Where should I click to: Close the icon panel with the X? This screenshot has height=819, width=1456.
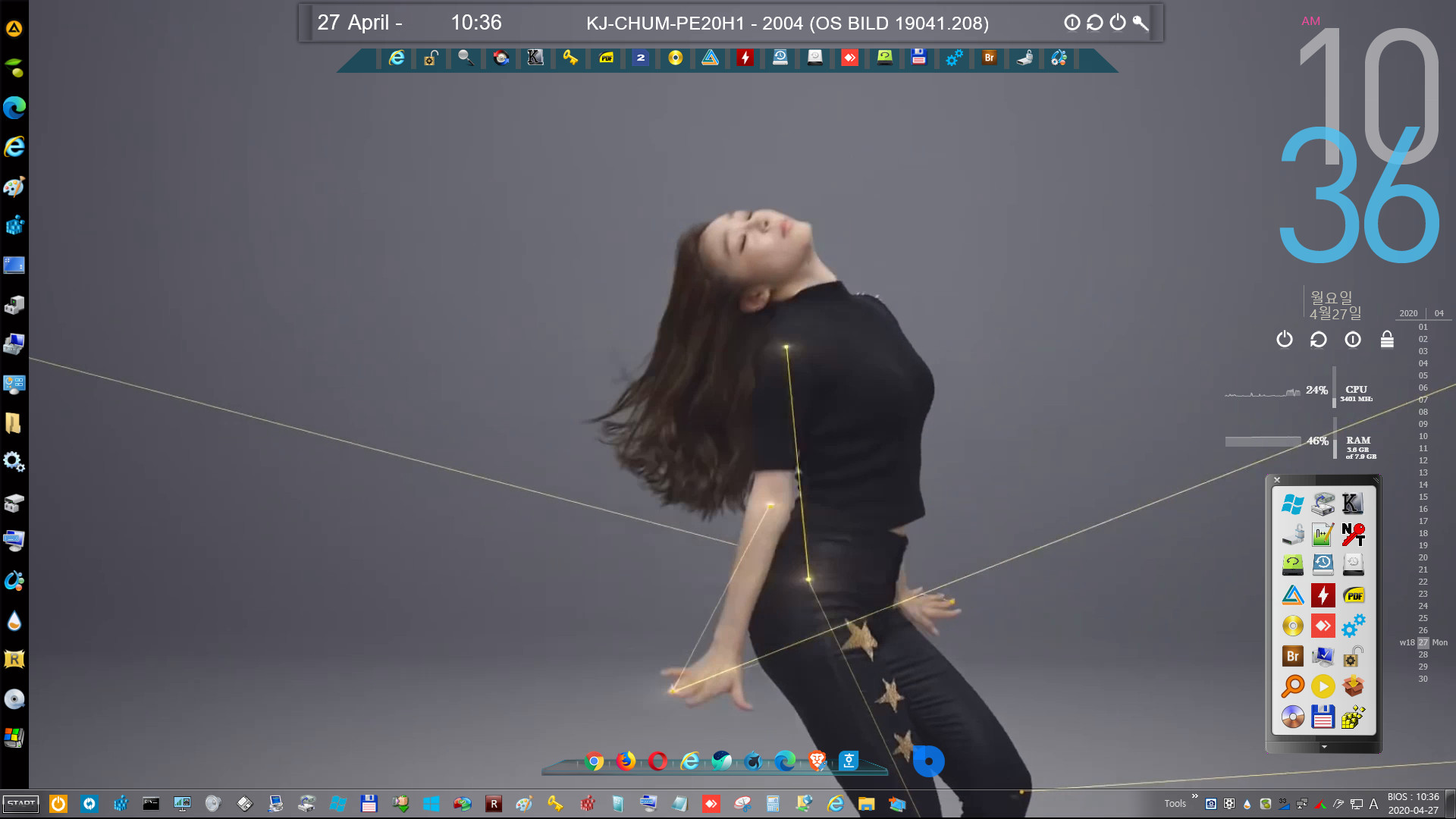pyautogui.click(x=1277, y=480)
